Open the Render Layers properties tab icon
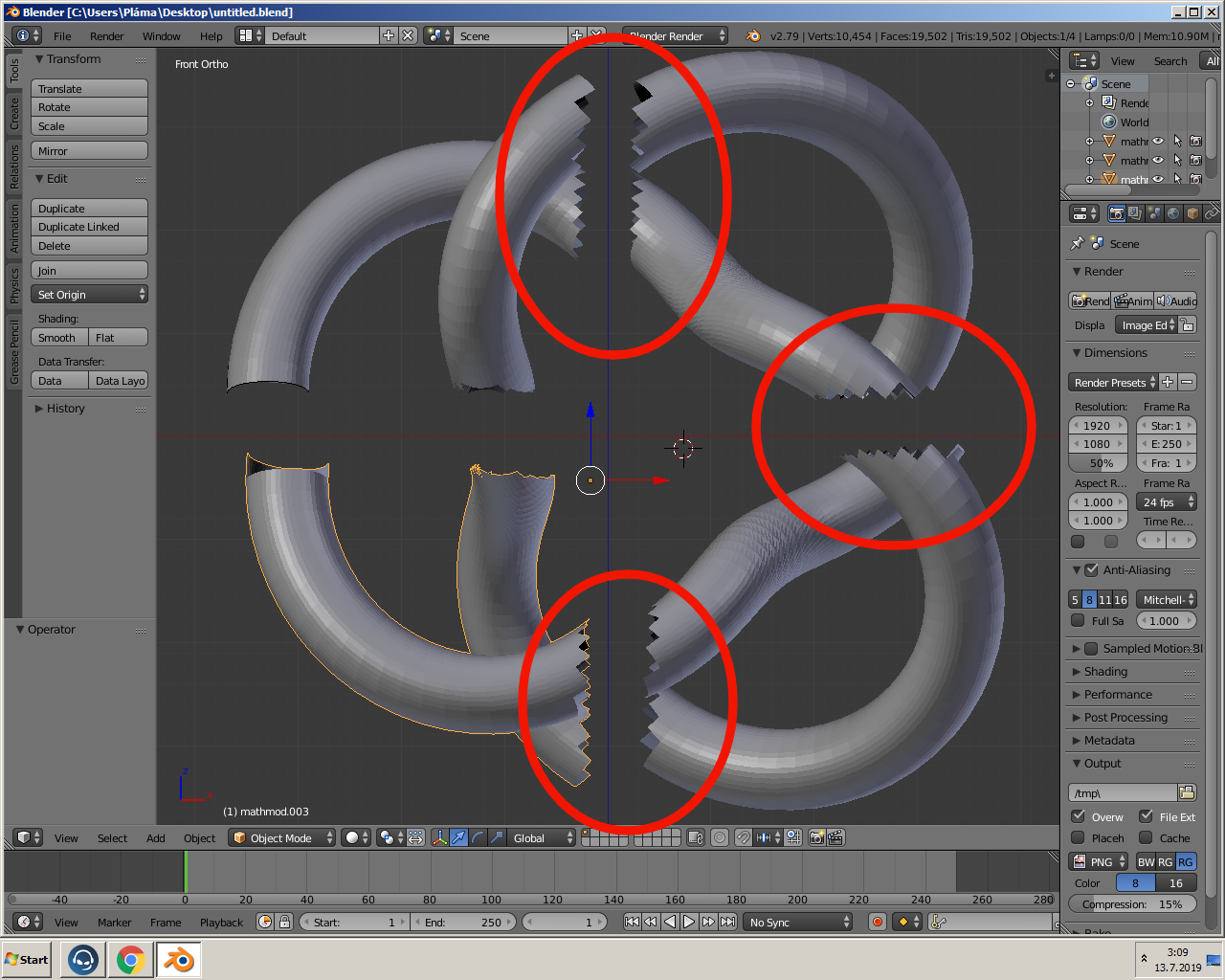 point(1135,213)
